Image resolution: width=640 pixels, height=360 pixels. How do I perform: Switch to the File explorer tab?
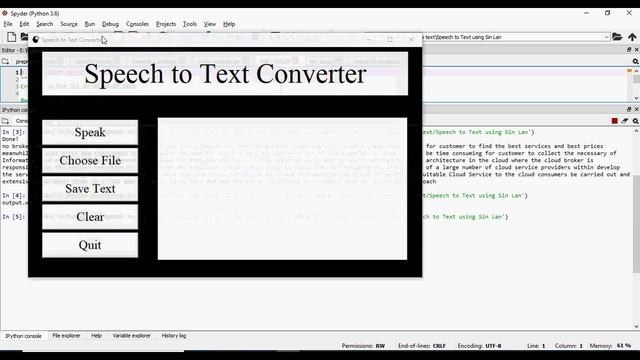tap(66, 336)
